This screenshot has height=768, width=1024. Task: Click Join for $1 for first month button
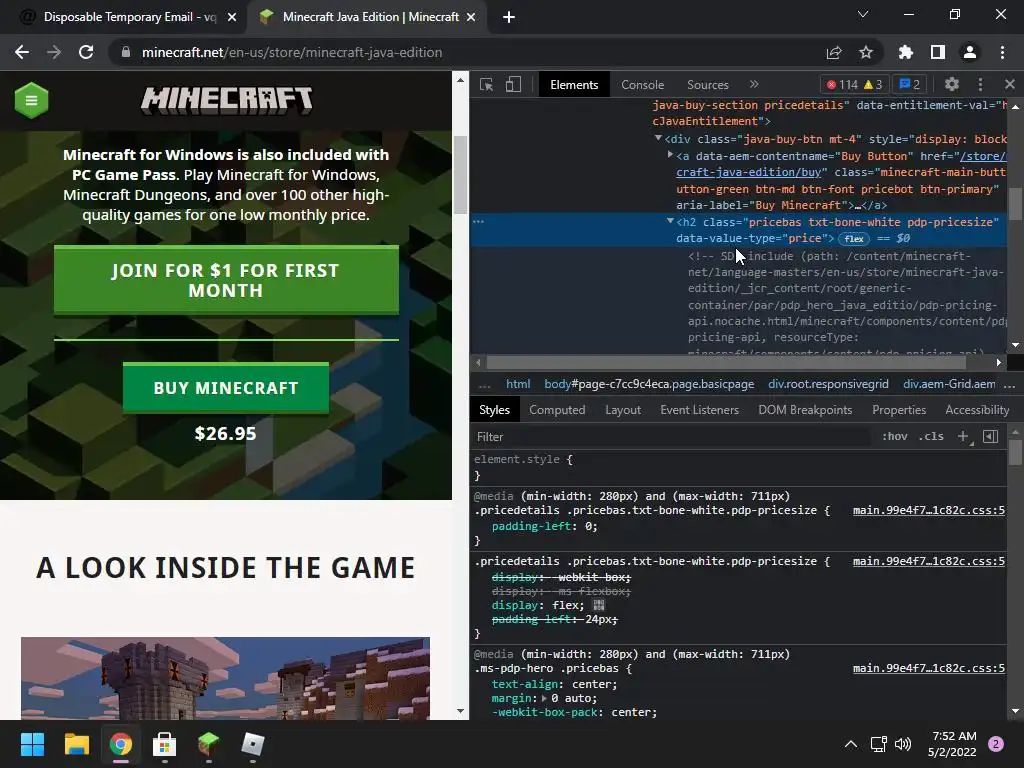point(226,280)
